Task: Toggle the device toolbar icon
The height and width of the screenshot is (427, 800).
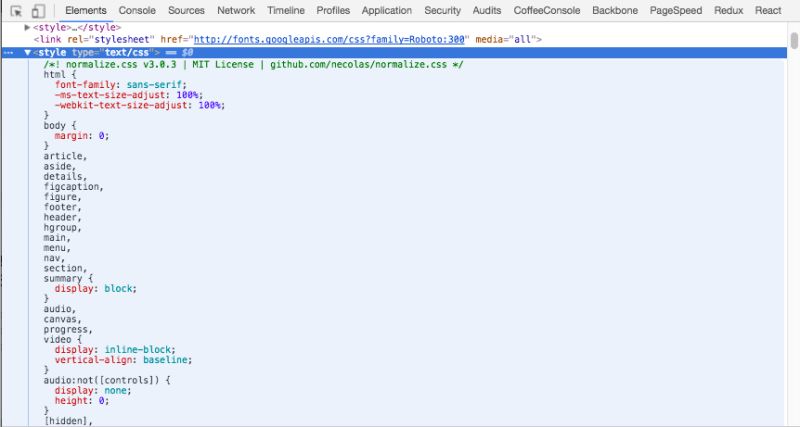Action: click(x=38, y=11)
